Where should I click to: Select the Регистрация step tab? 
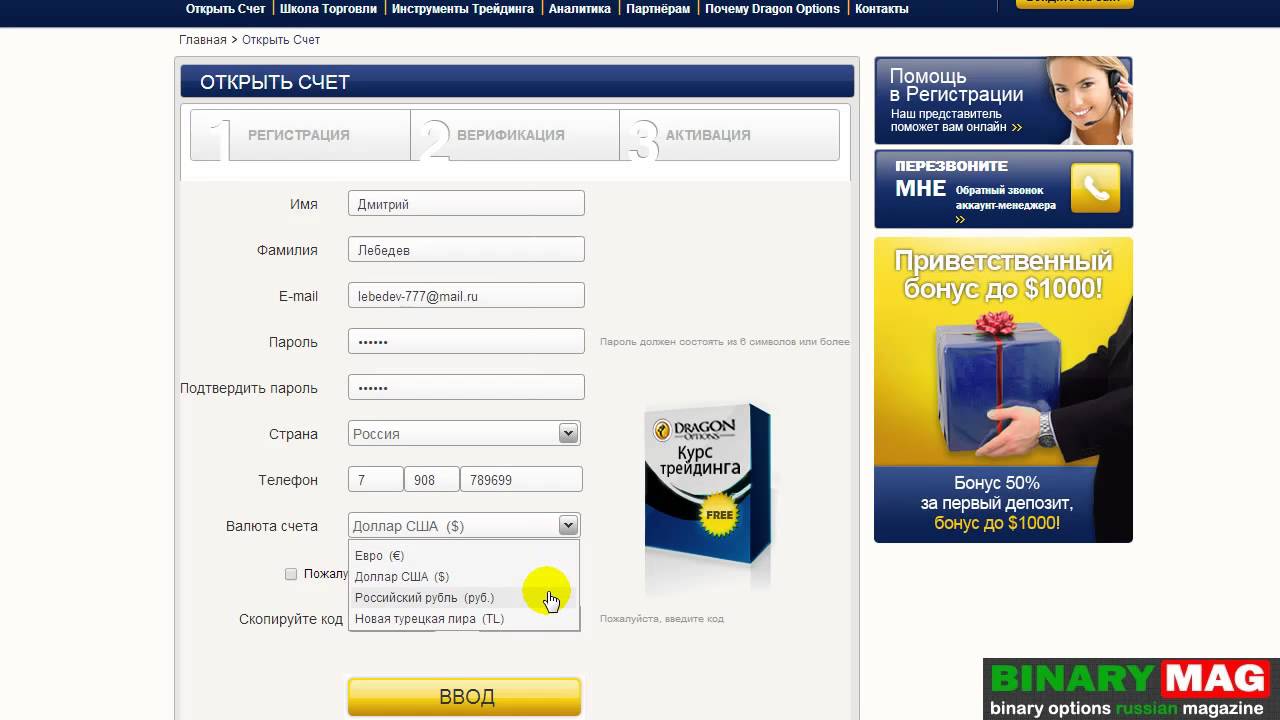300,135
